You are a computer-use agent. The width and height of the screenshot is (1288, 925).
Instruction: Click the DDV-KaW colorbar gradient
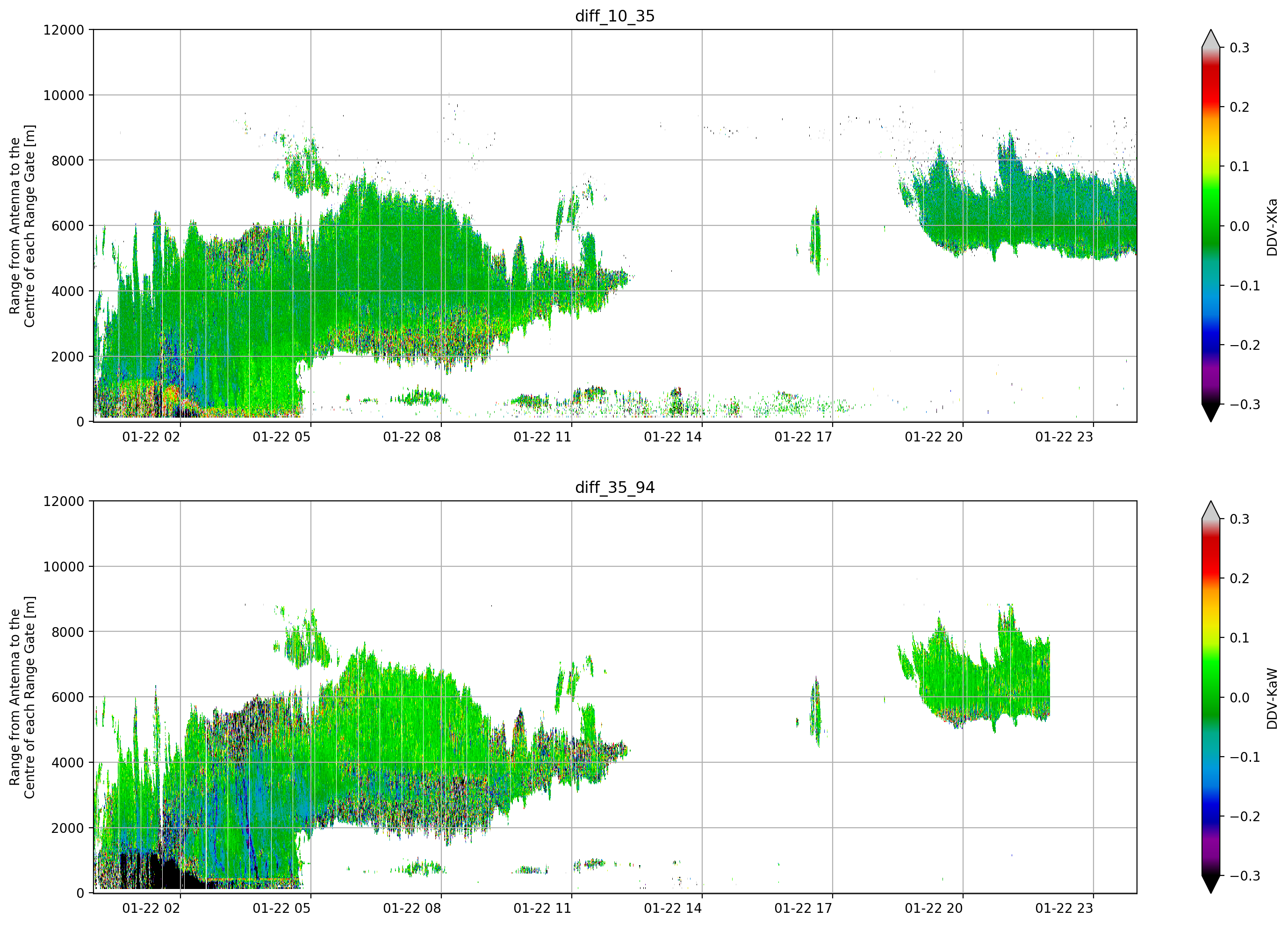pyautogui.click(x=1211, y=697)
